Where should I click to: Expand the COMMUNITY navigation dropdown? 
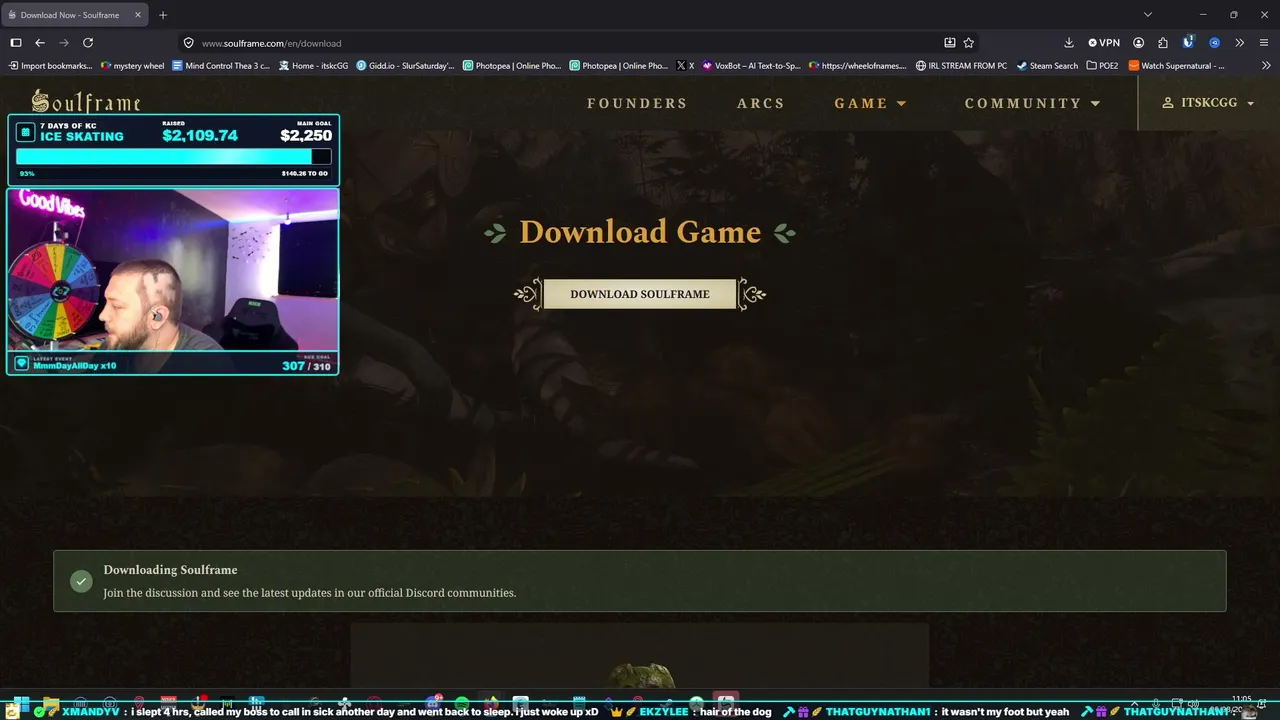[1032, 103]
